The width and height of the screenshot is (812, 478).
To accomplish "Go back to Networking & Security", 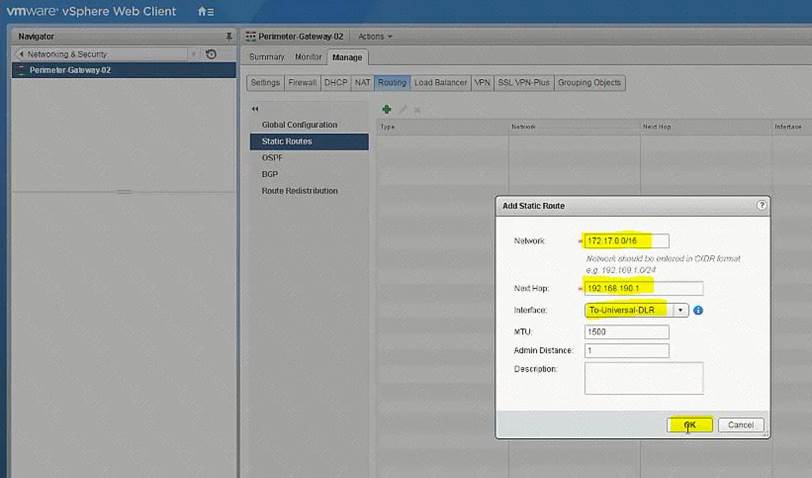I will point(100,54).
